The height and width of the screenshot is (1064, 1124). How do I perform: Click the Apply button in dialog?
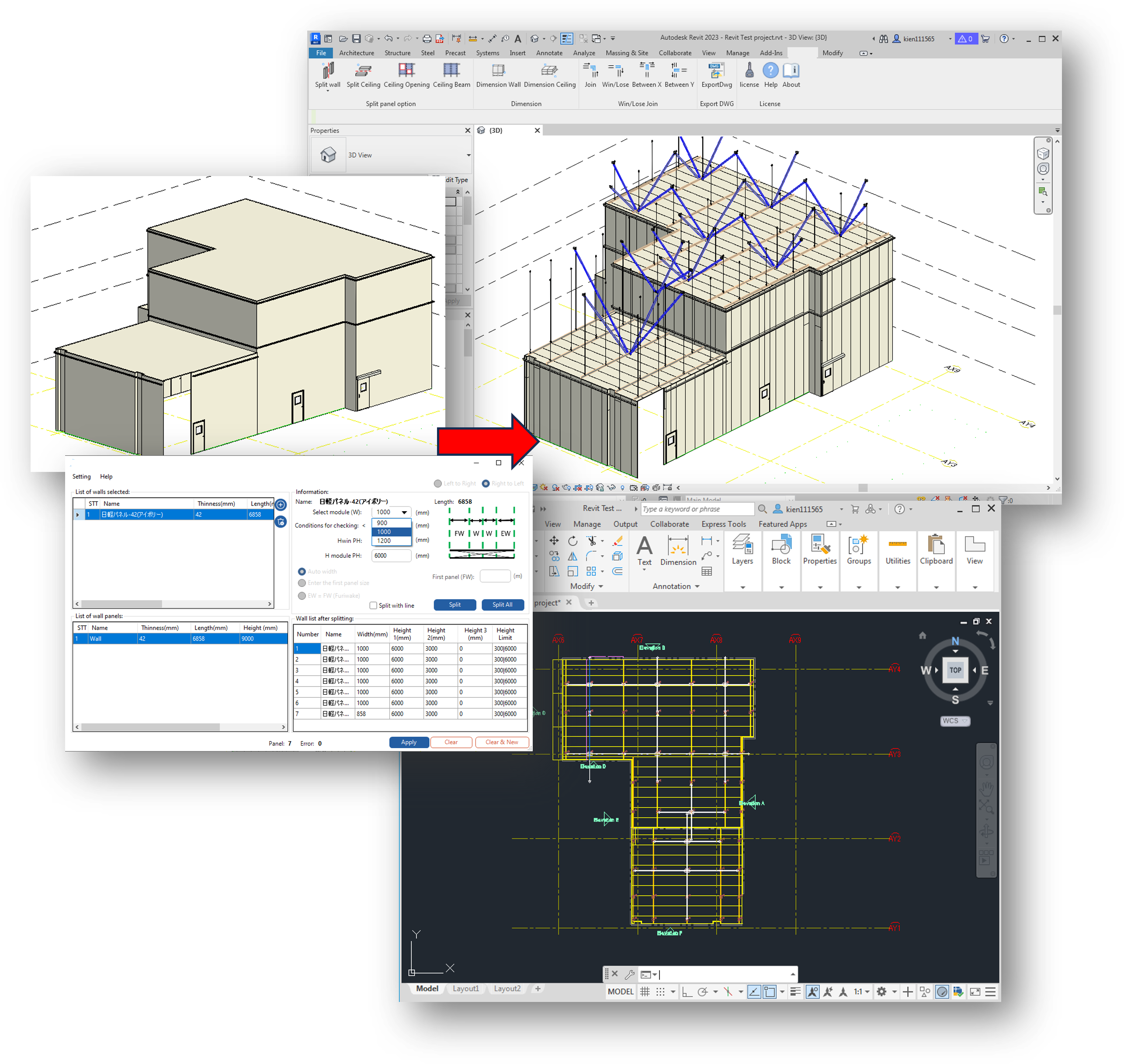point(408,742)
